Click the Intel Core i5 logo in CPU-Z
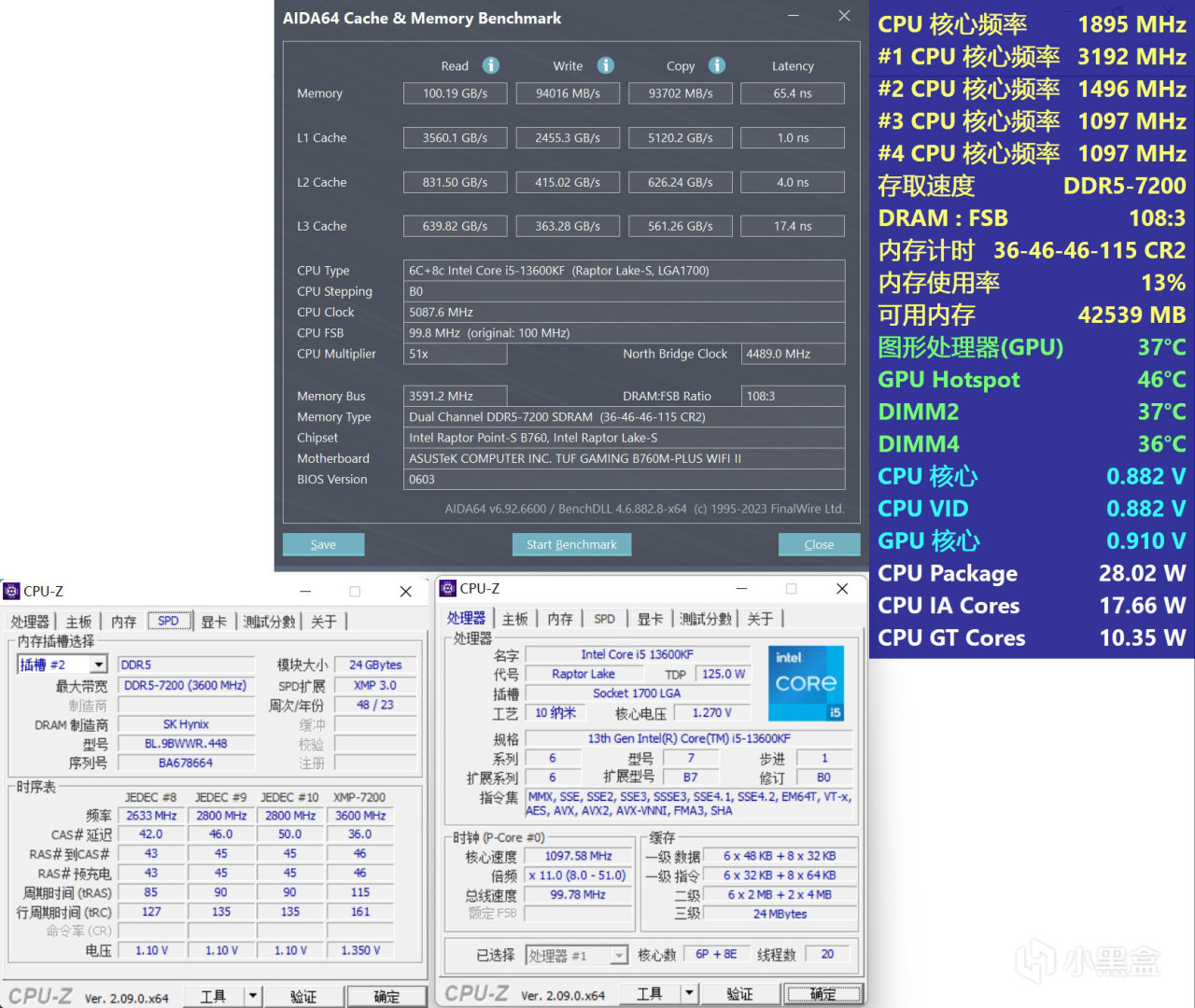Screen dimensions: 1195x1008 click(806, 683)
